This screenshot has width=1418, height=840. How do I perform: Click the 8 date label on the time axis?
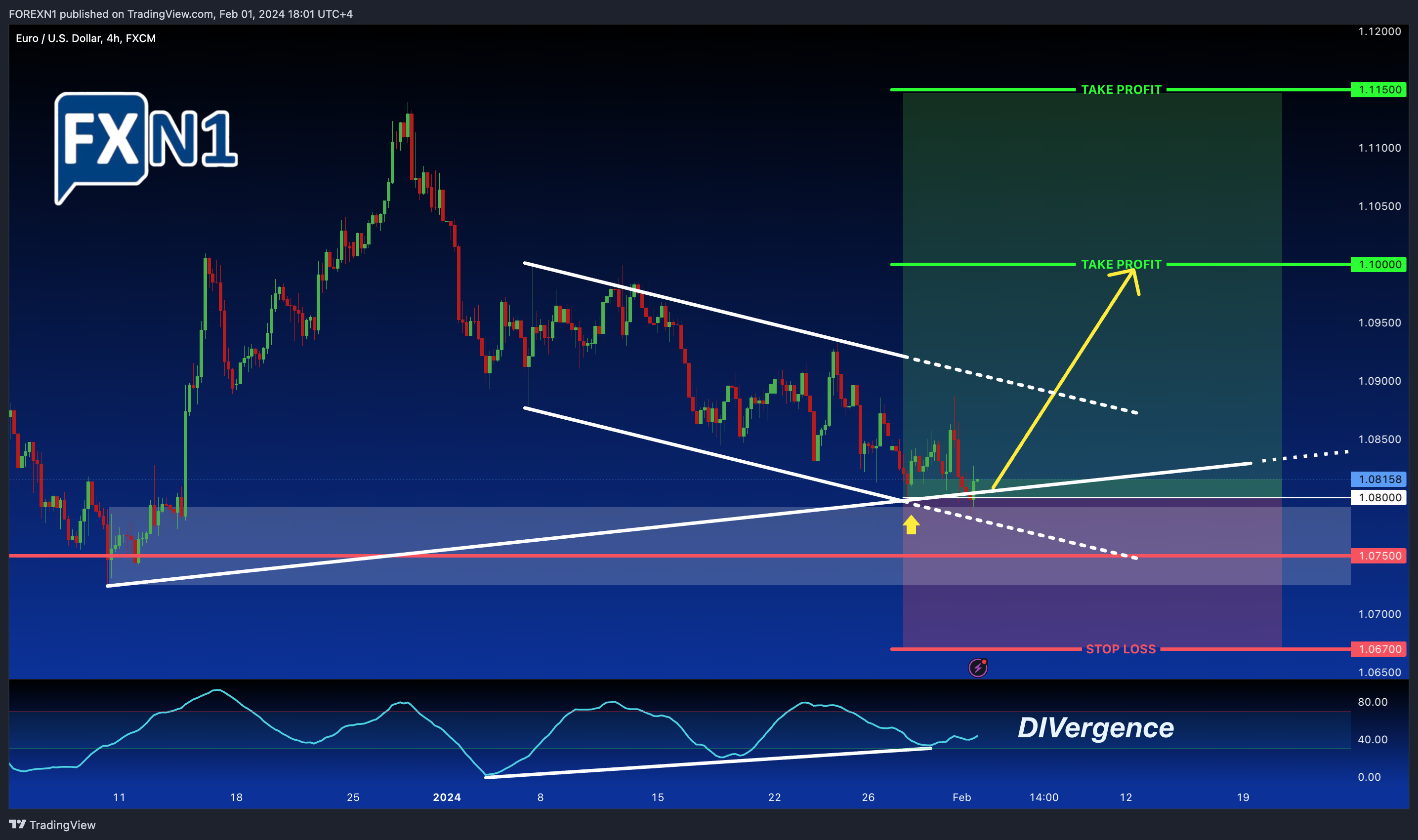(540, 797)
